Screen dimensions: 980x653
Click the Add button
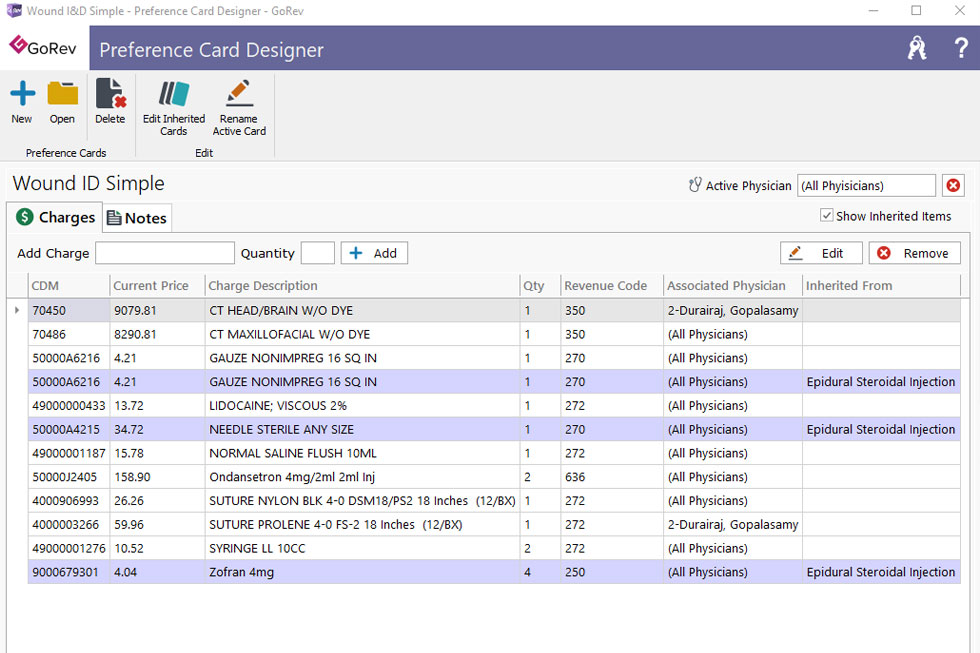click(x=374, y=253)
